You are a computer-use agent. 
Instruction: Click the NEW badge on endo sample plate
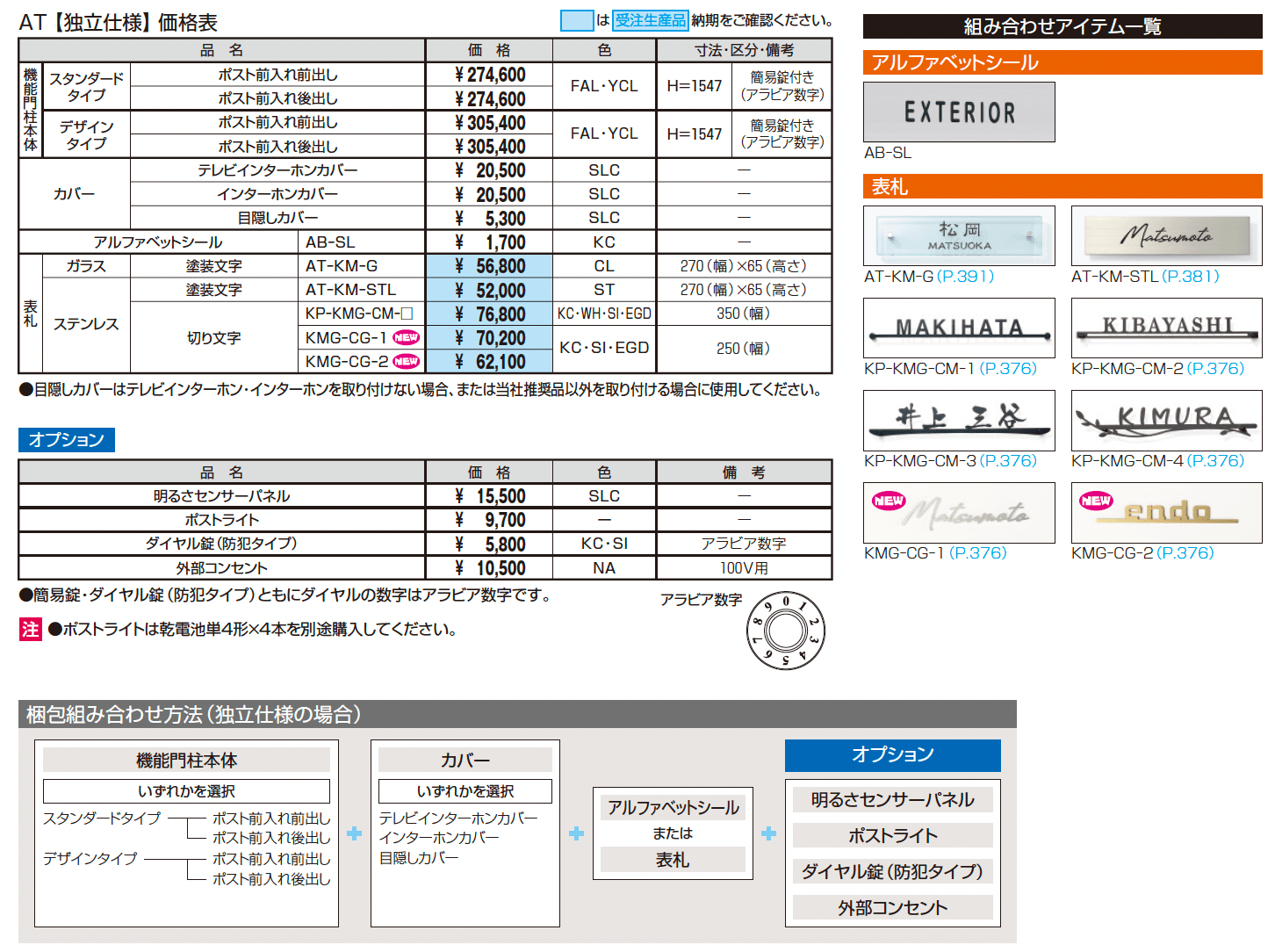(x=1096, y=501)
